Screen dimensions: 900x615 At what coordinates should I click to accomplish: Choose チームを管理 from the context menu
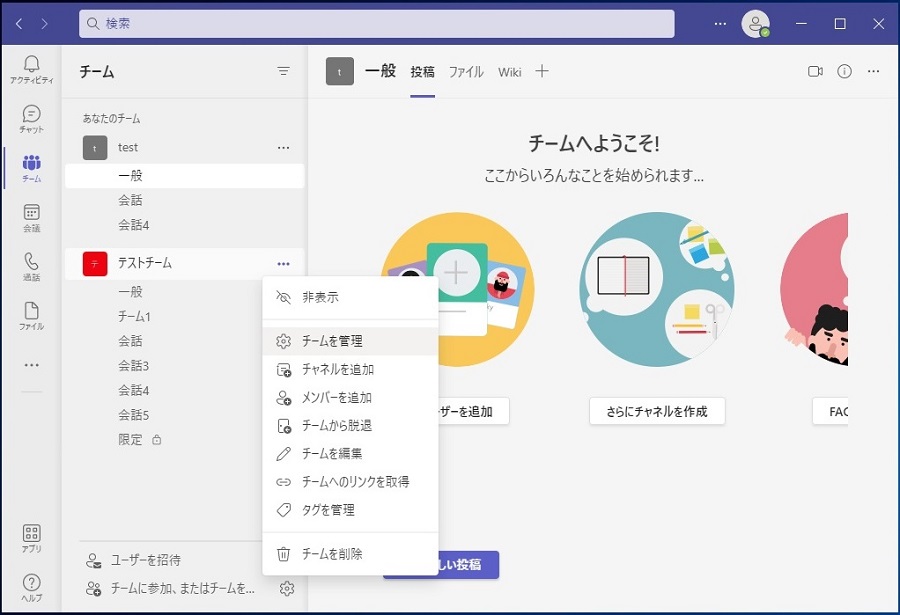(332, 341)
